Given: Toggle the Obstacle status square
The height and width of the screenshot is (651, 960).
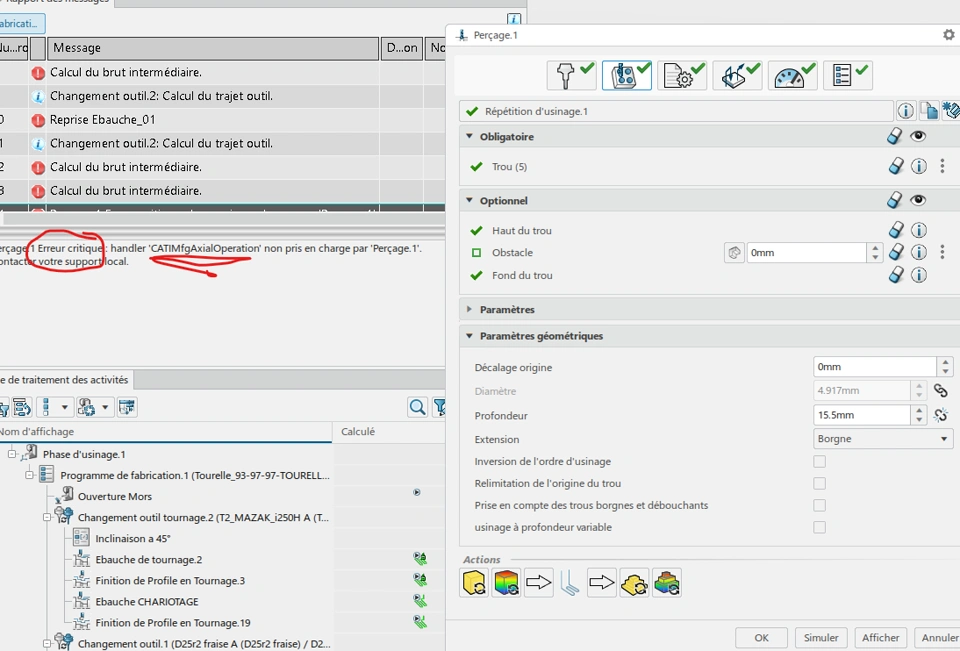Looking at the screenshot, I should (x=476, y=252).
